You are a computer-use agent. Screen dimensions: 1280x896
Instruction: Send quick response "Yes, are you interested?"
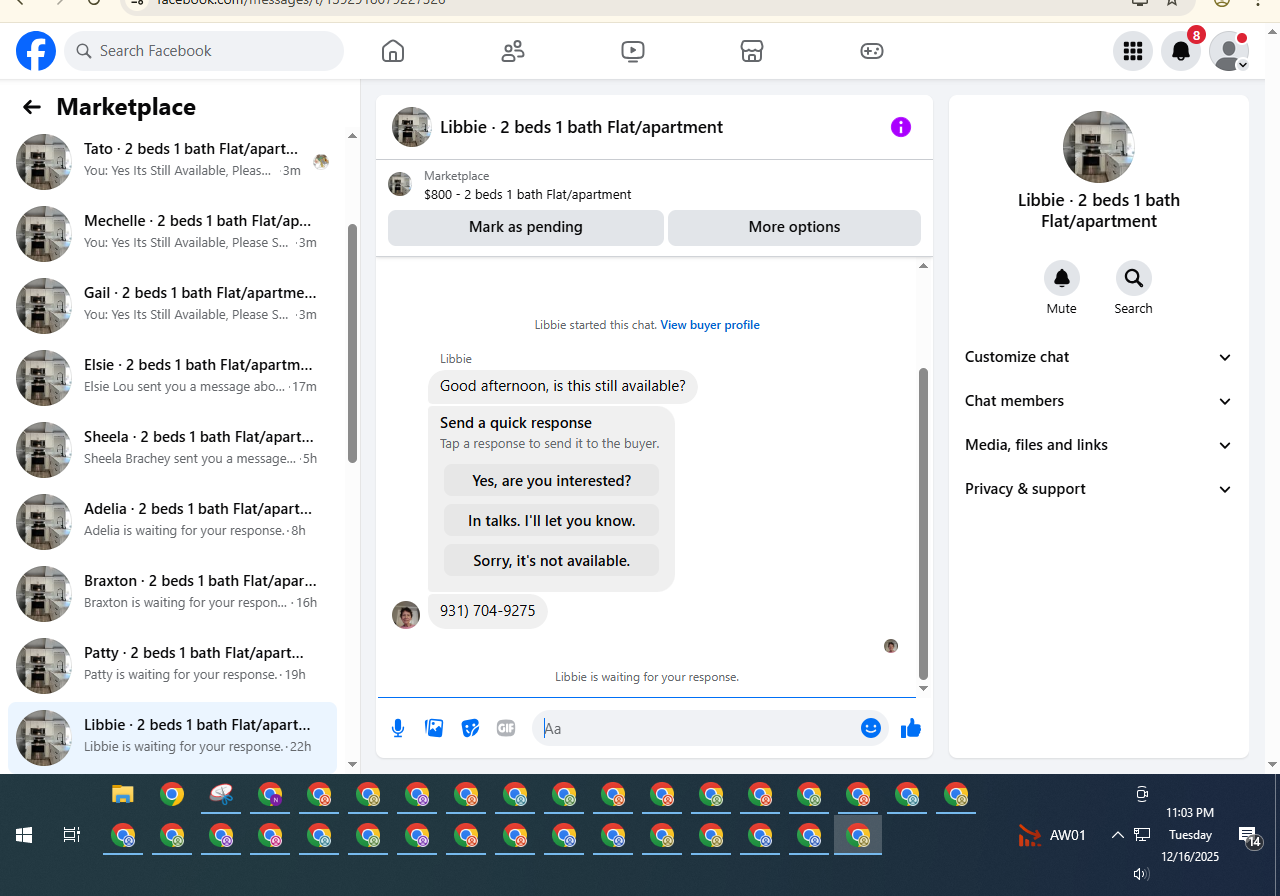552,481
